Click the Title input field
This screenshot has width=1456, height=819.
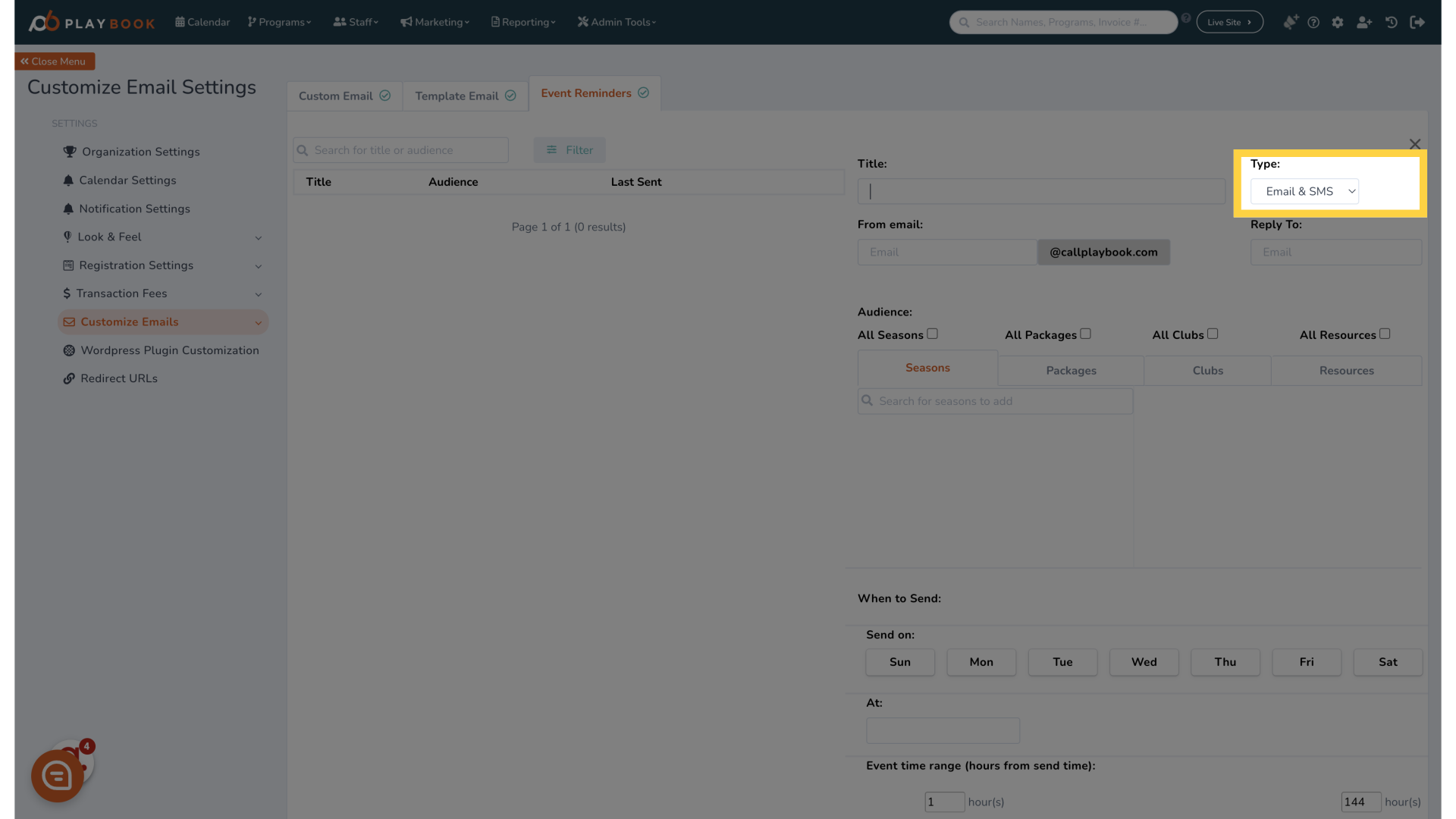[1040, 191]
